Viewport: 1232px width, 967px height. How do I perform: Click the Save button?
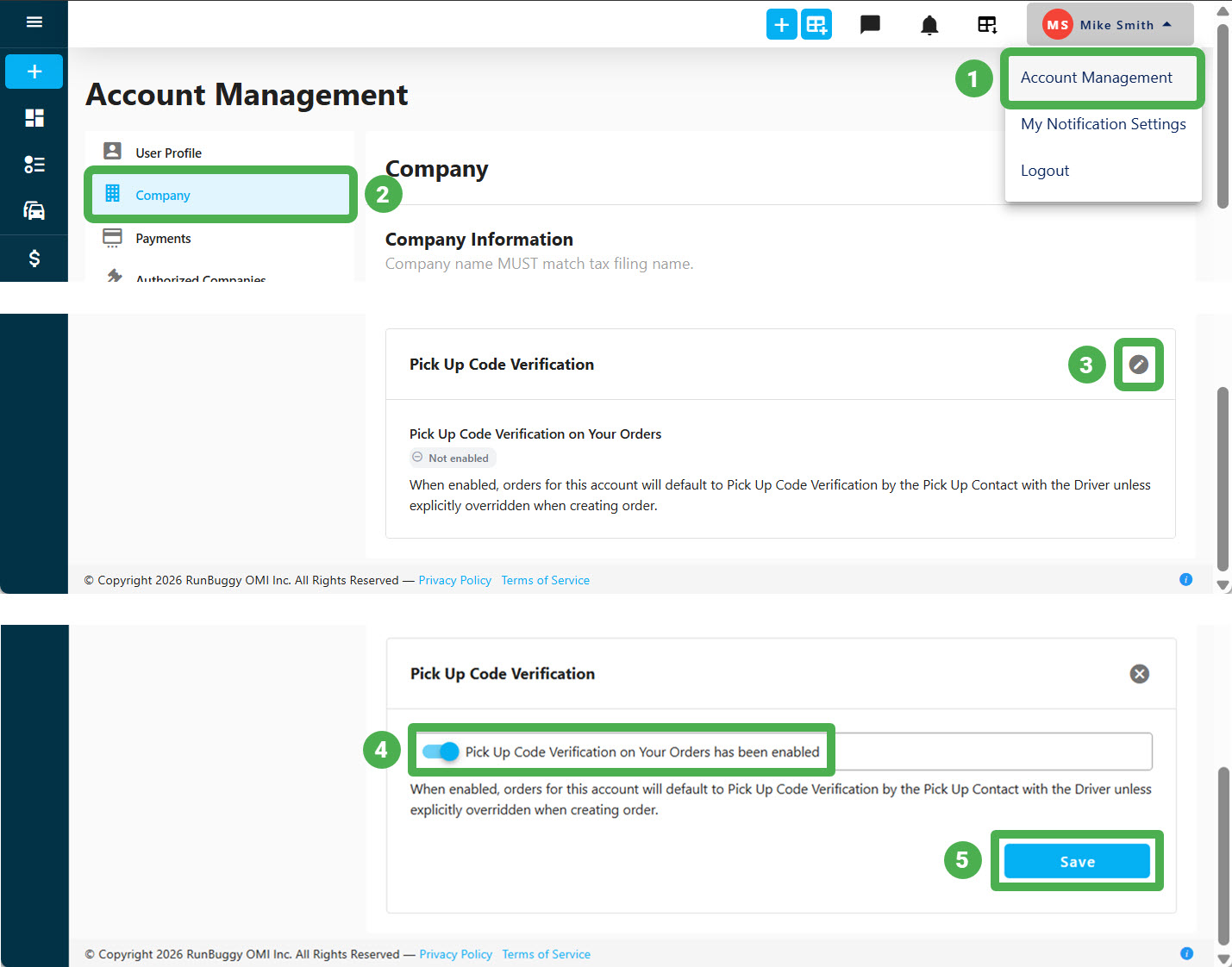point(1077,861)
